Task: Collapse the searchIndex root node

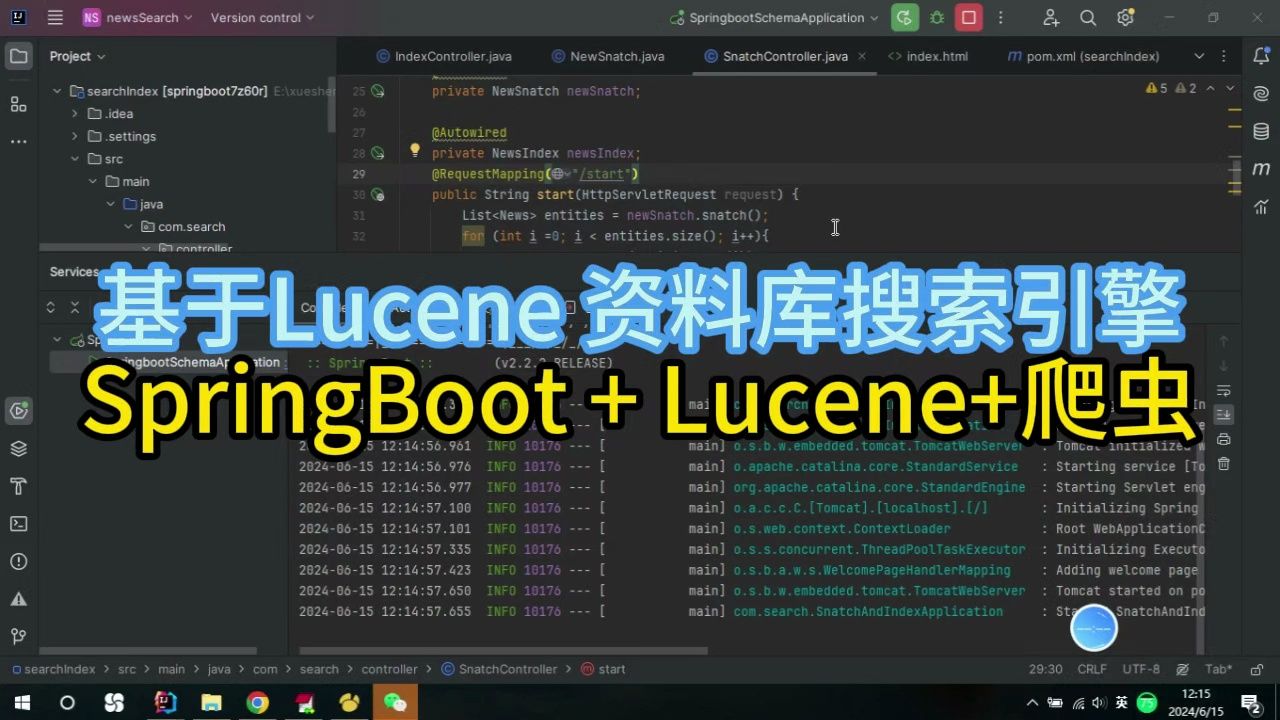Action: click(x=57, y=91)
